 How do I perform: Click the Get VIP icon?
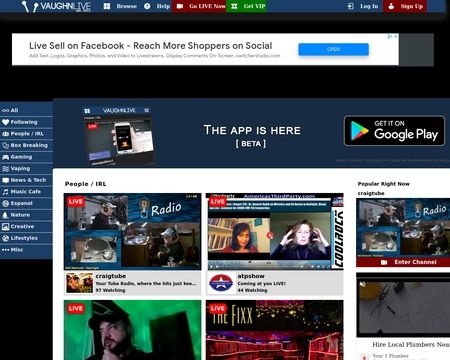pyautogui.click(x=234, y=6)
